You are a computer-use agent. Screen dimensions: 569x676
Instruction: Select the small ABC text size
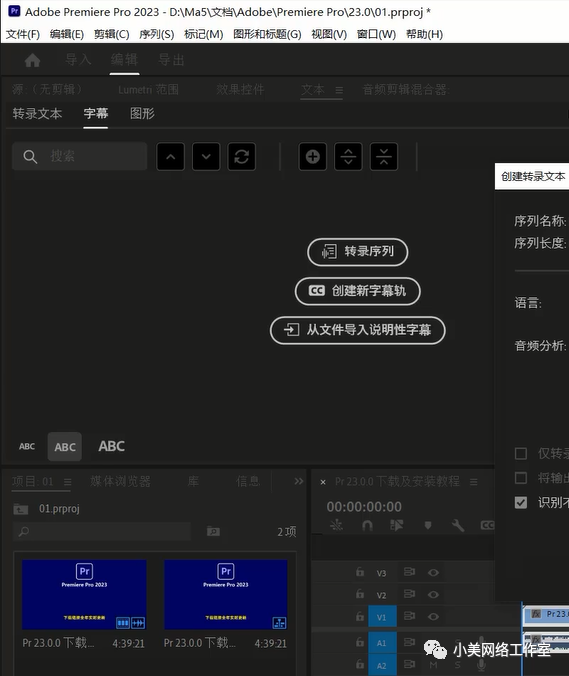point(27,447)
